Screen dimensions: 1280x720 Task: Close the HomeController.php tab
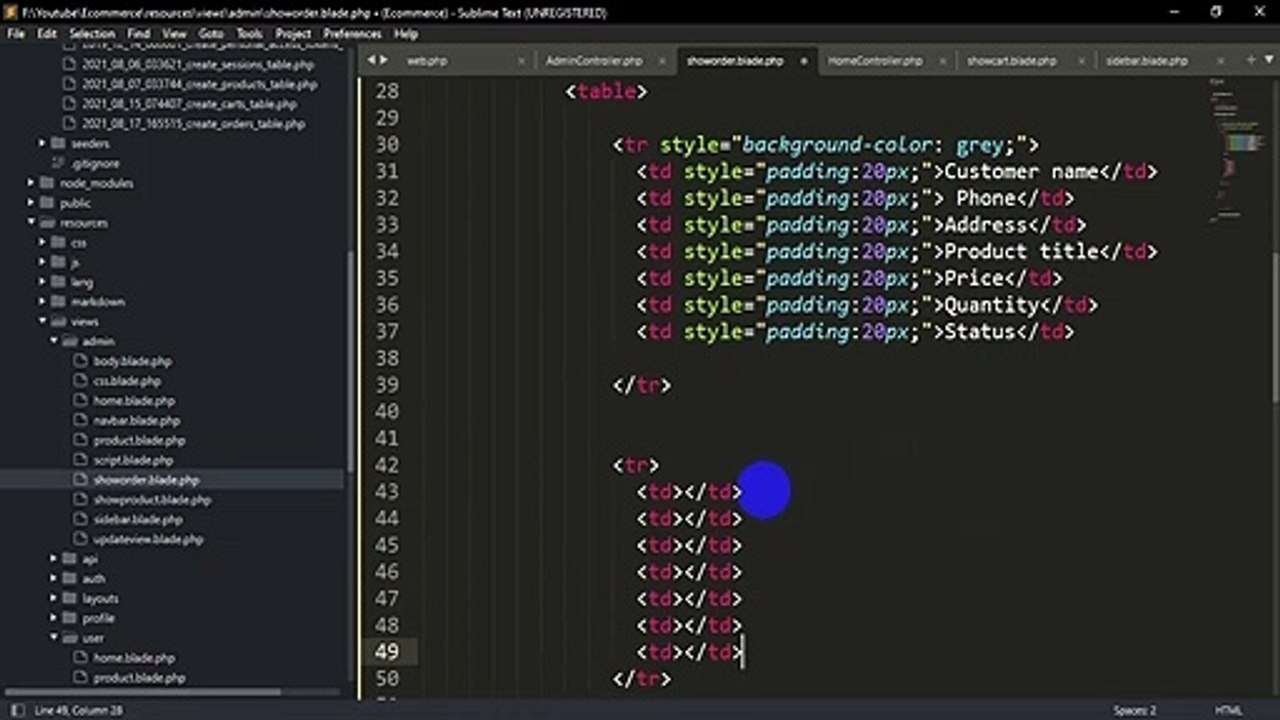tap(943, 61)
